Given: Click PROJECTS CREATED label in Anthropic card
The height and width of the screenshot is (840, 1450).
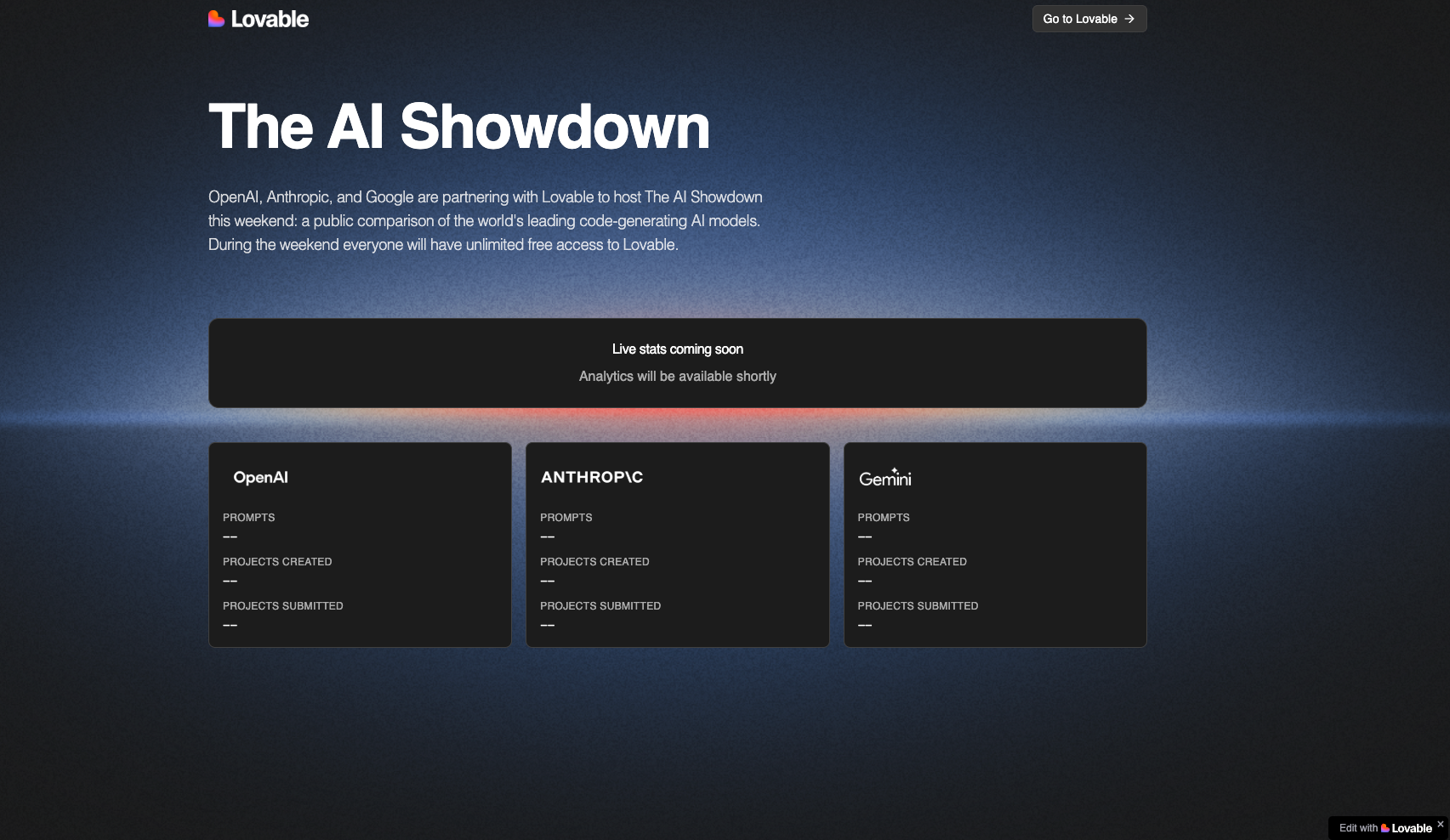Looking at the screenshot, I should click(594, 561).
